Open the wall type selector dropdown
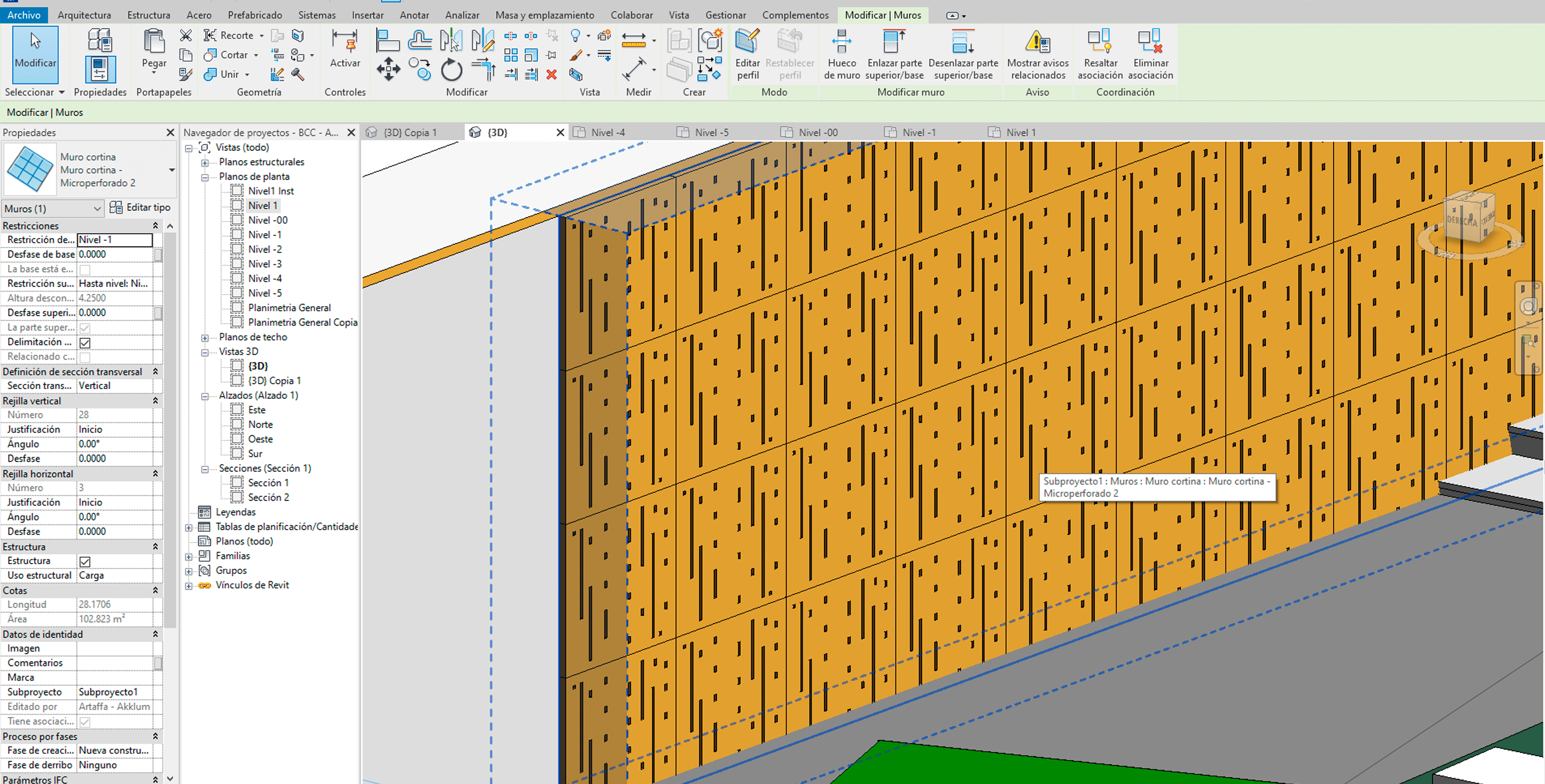 (x=172, y=170)
